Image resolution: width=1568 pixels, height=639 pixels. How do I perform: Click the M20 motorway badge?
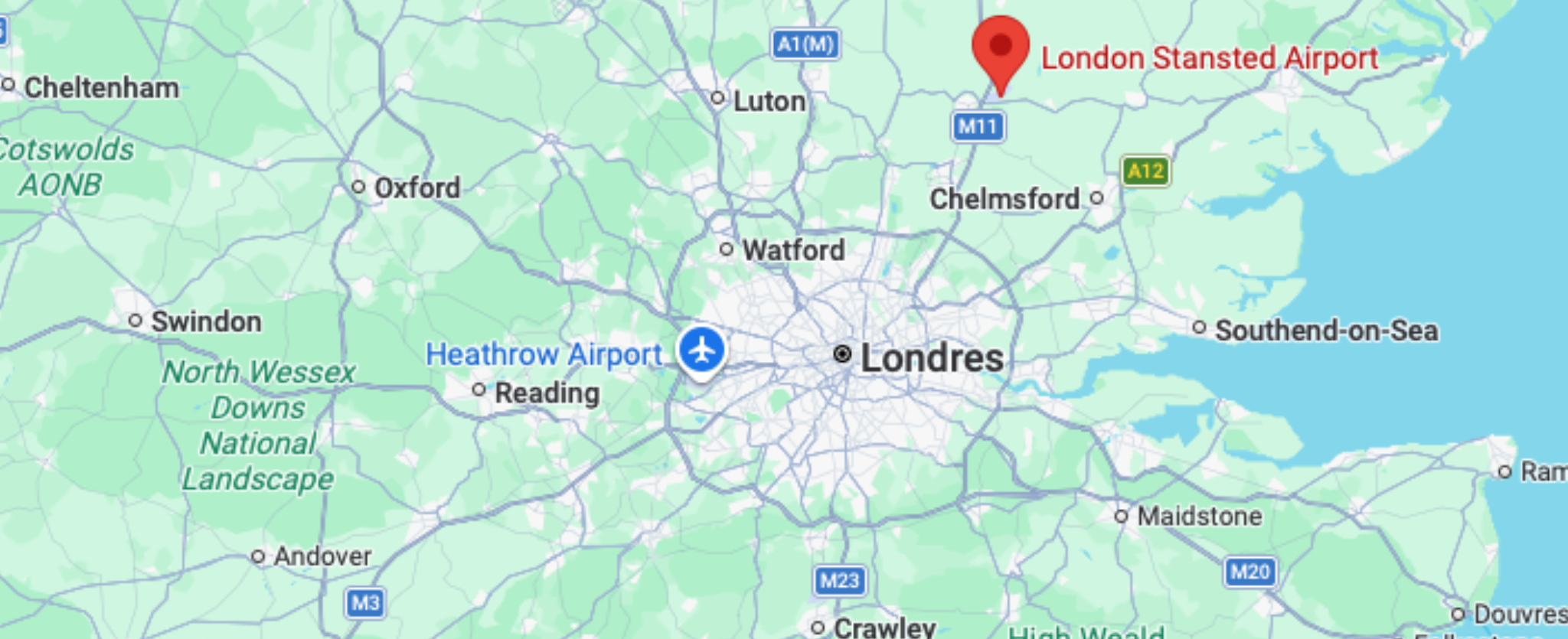1249,572
